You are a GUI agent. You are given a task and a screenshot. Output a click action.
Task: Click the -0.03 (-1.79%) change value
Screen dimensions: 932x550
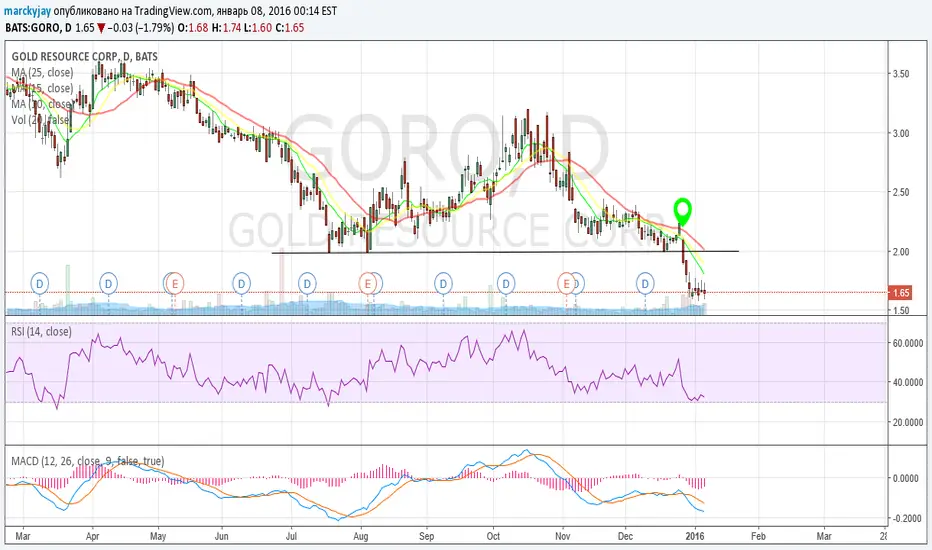[x=142, y=27]
